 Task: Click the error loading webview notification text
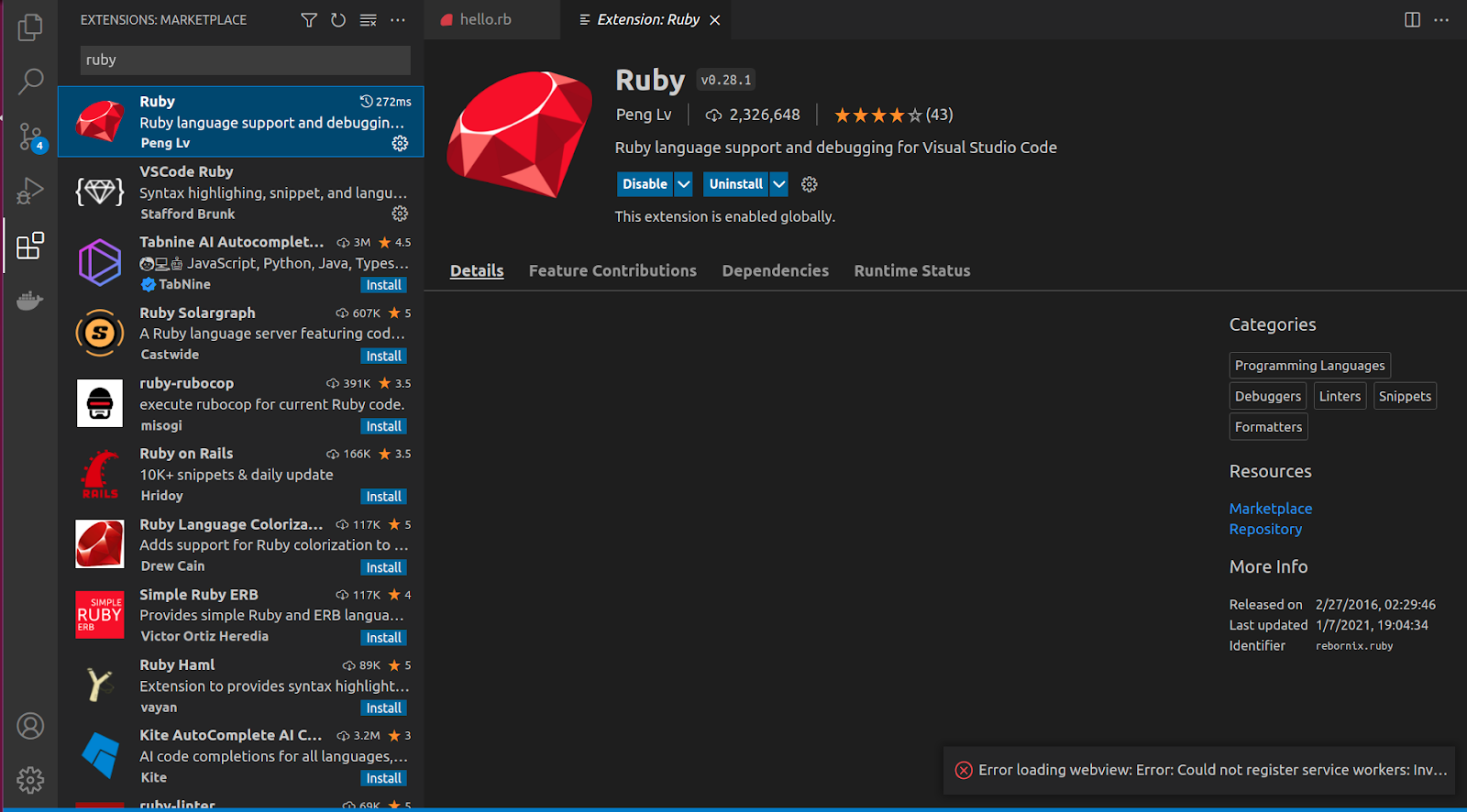click(1213, 770)
